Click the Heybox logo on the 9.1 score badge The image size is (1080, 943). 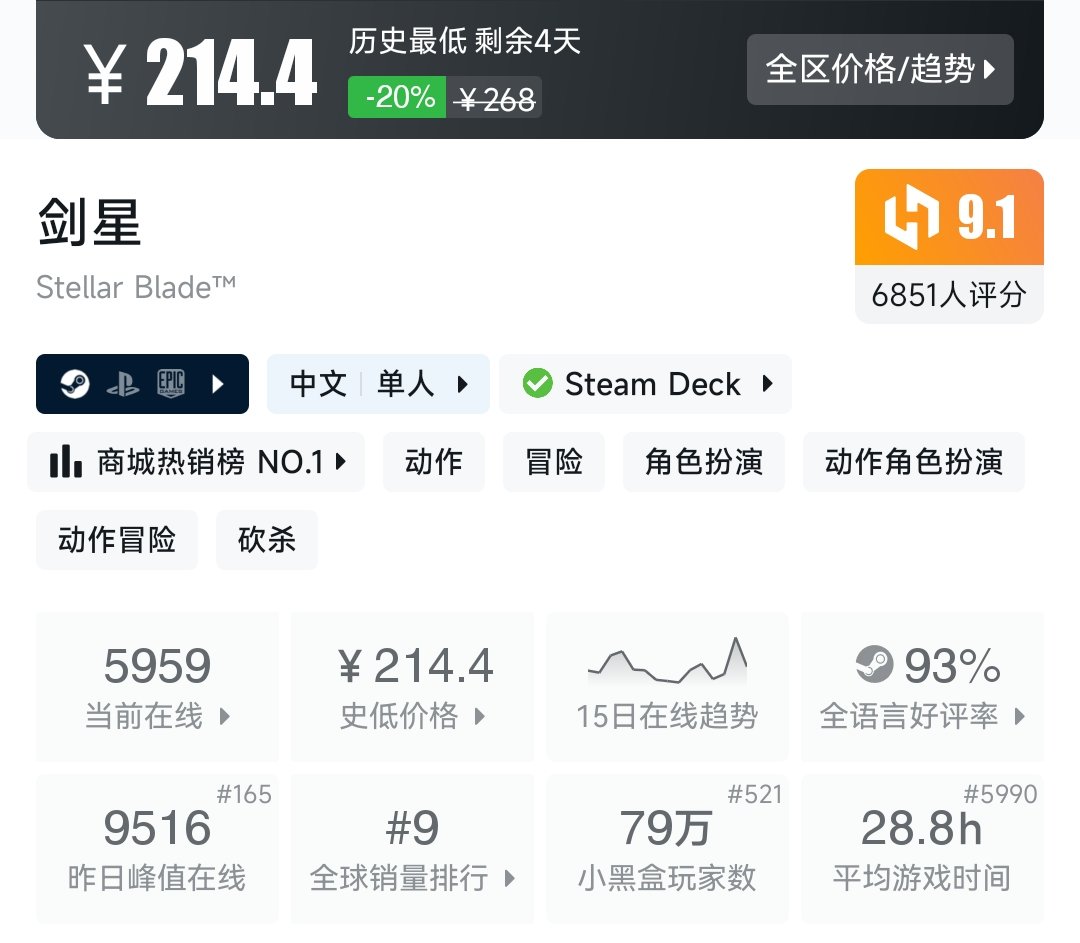[911, 217]
